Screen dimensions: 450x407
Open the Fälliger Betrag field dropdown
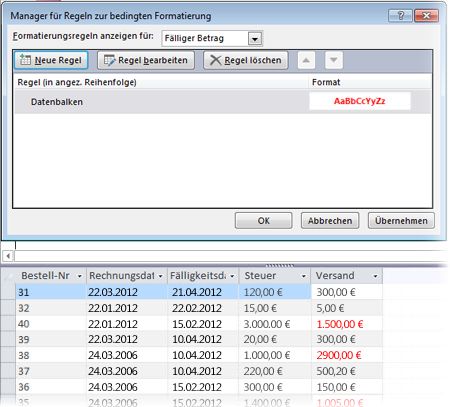tap(255, 39)
